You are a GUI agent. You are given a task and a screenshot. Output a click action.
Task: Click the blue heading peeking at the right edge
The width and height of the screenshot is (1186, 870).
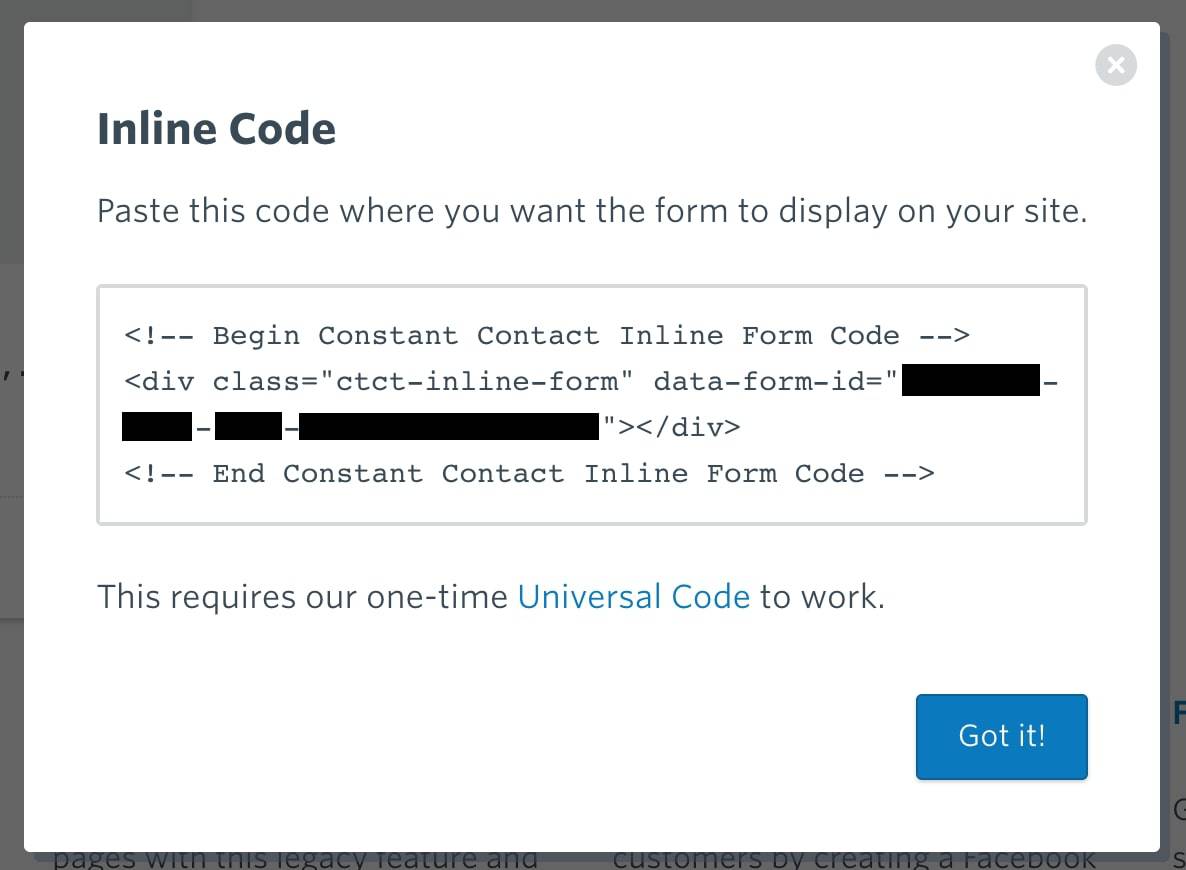(1178, 712)
